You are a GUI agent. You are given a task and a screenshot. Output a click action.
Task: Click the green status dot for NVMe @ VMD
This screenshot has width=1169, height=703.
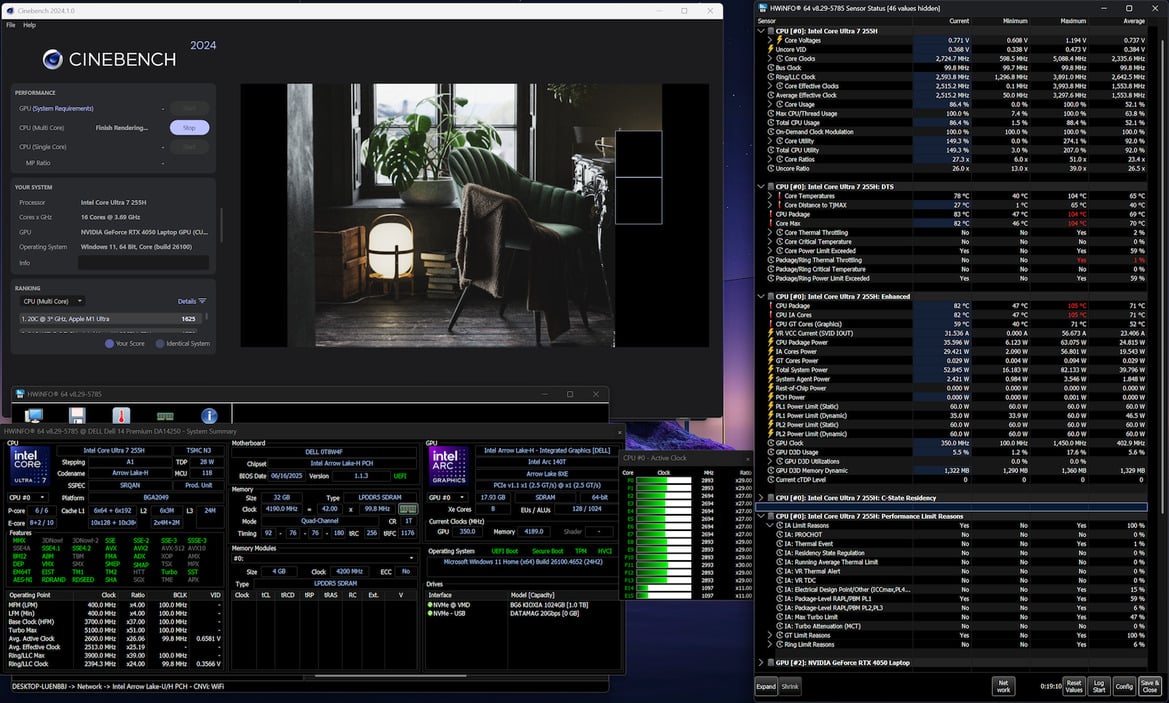(430, 605)
